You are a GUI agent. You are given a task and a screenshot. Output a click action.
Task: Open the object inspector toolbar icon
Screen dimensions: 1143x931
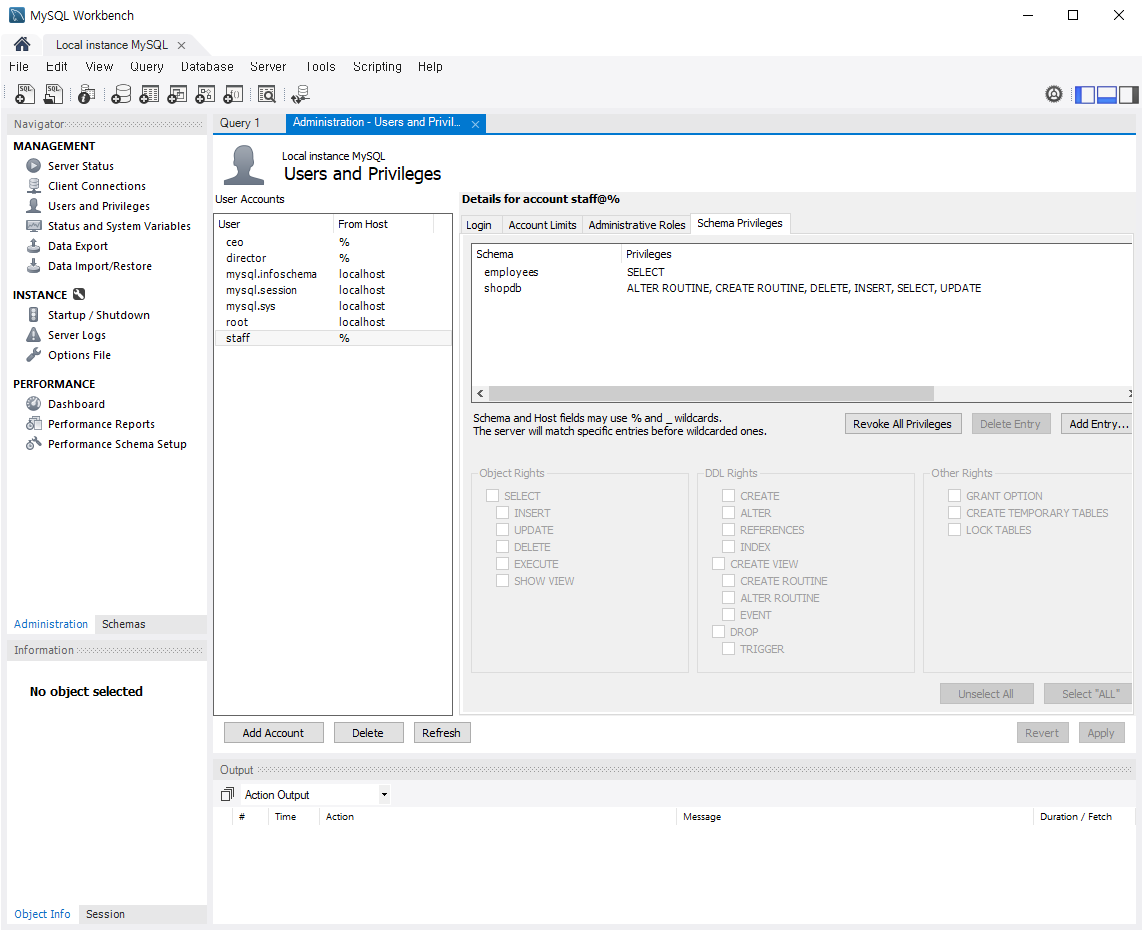[87, 94]
